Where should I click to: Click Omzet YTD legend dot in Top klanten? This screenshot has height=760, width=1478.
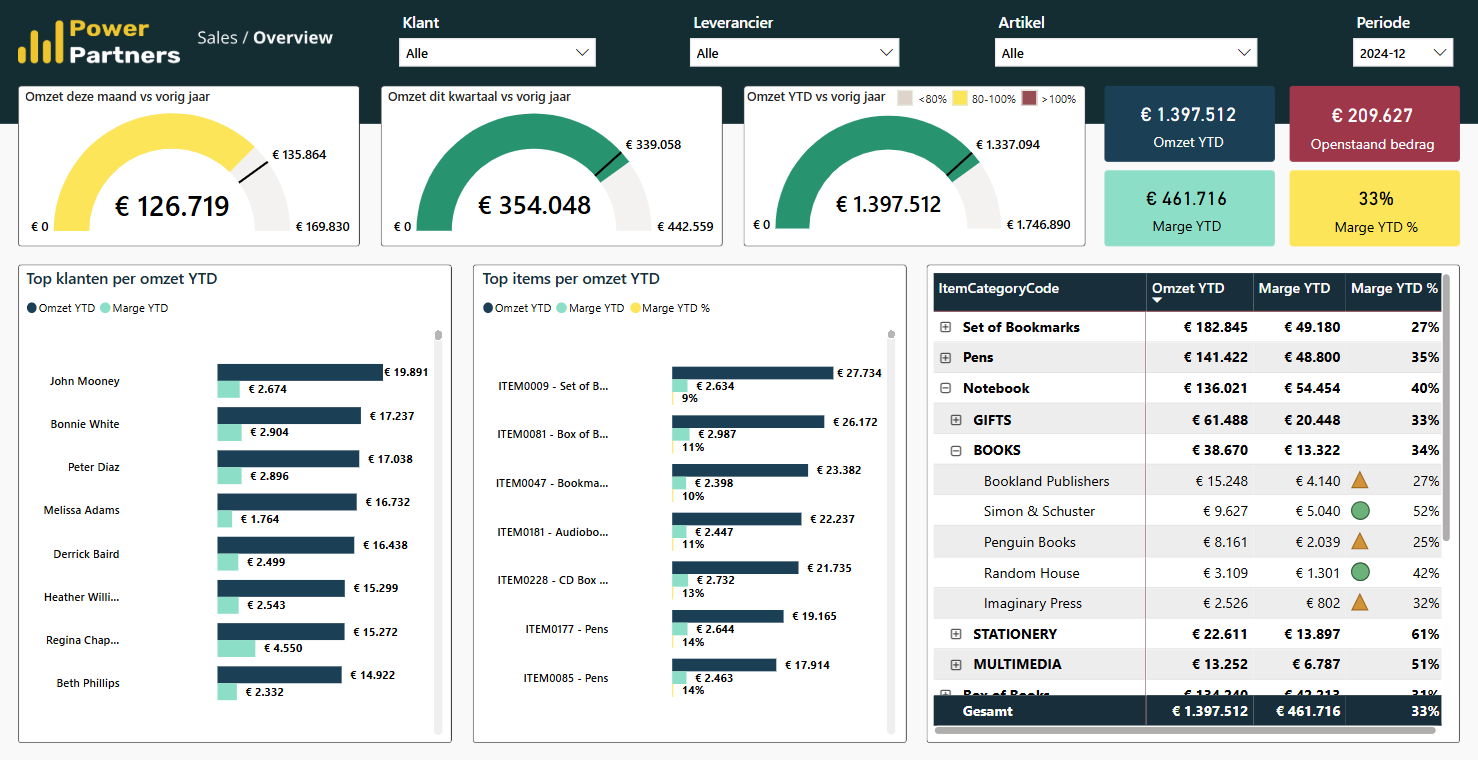(x=32, y=308)
